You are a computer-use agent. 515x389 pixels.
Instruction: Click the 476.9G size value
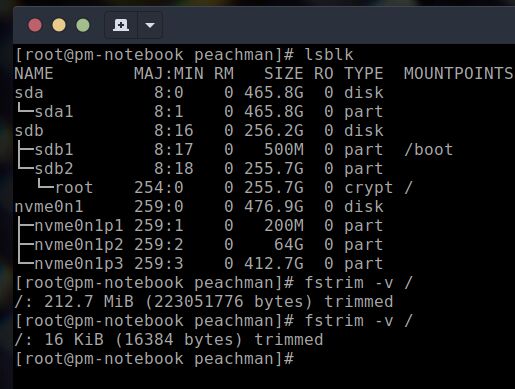coord(274,206)
